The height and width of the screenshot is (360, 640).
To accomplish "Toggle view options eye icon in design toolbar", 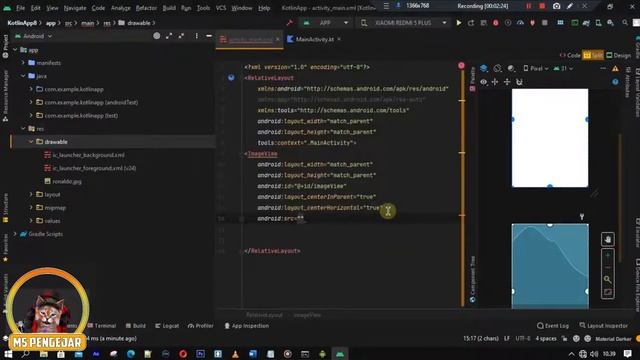I will pos(484,82).
